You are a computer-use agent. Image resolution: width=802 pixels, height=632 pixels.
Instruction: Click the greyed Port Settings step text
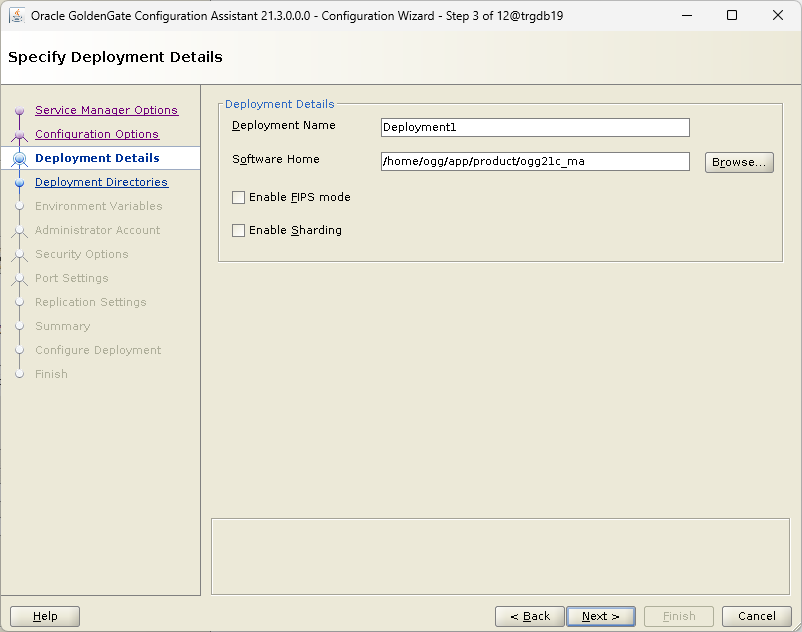[72, 278]
